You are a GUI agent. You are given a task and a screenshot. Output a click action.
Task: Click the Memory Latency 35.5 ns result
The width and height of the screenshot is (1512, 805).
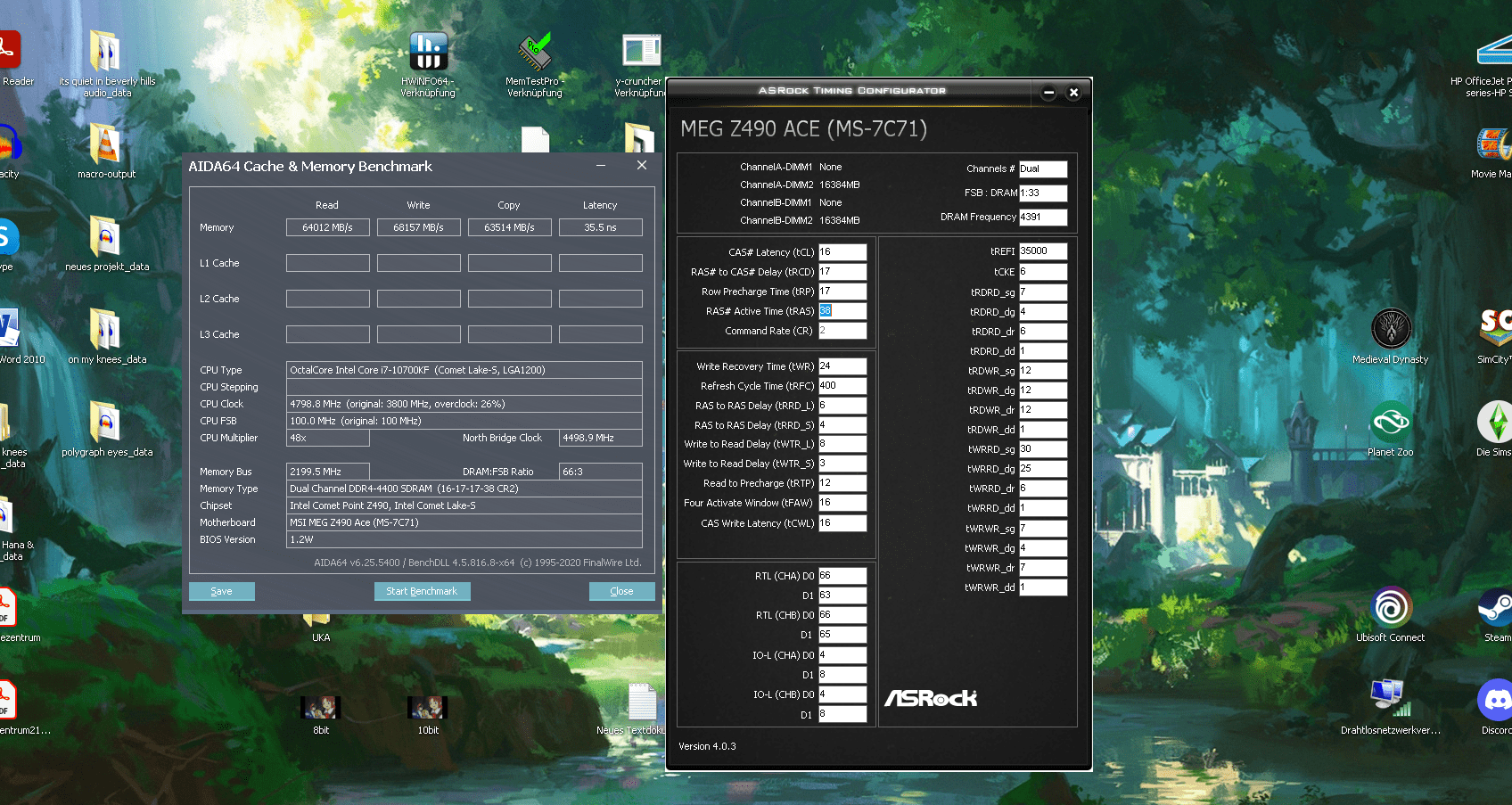pyautogui.click(x=601, y=227)
